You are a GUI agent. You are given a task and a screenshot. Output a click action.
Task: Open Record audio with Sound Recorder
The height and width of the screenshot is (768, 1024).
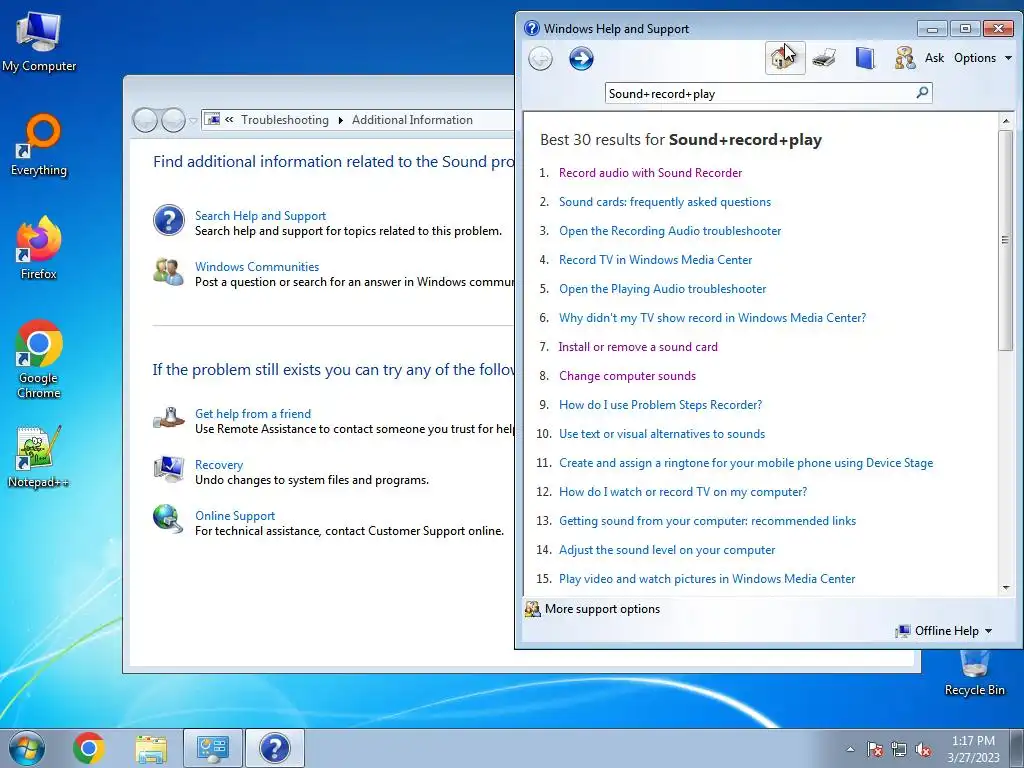[650, 173]
